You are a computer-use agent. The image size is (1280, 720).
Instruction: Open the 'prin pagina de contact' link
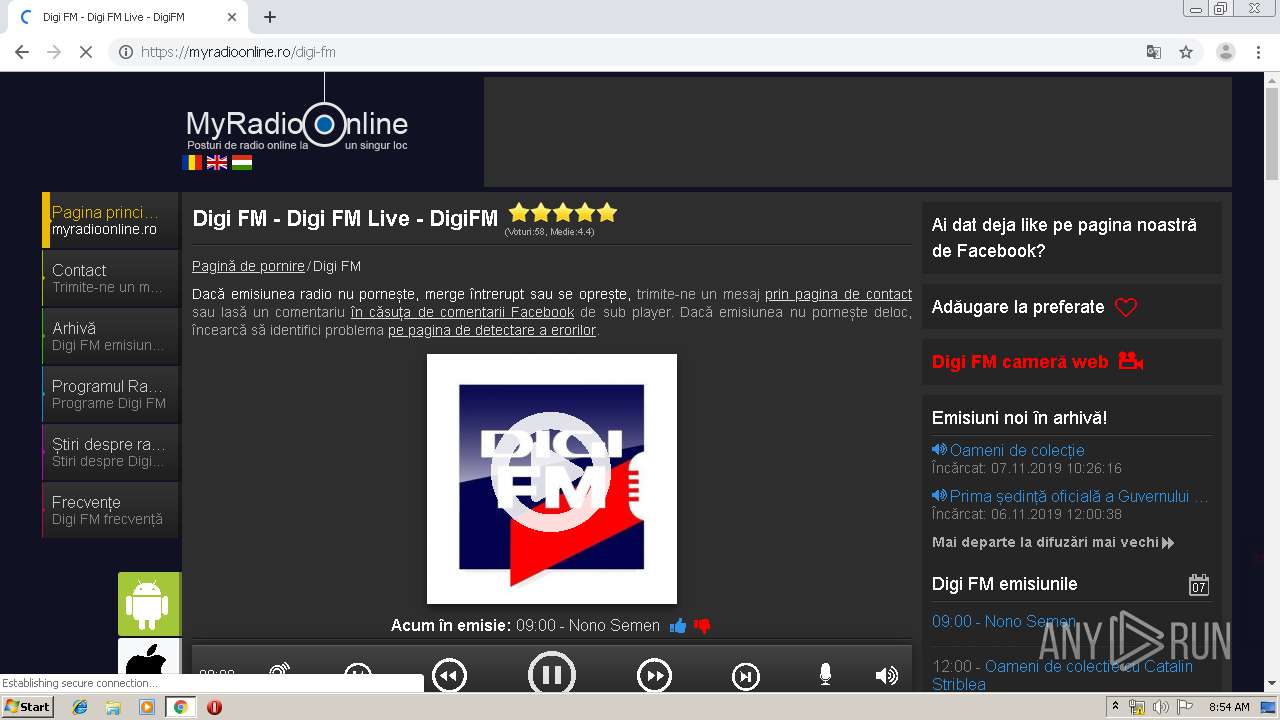click(x=838, y=294)
